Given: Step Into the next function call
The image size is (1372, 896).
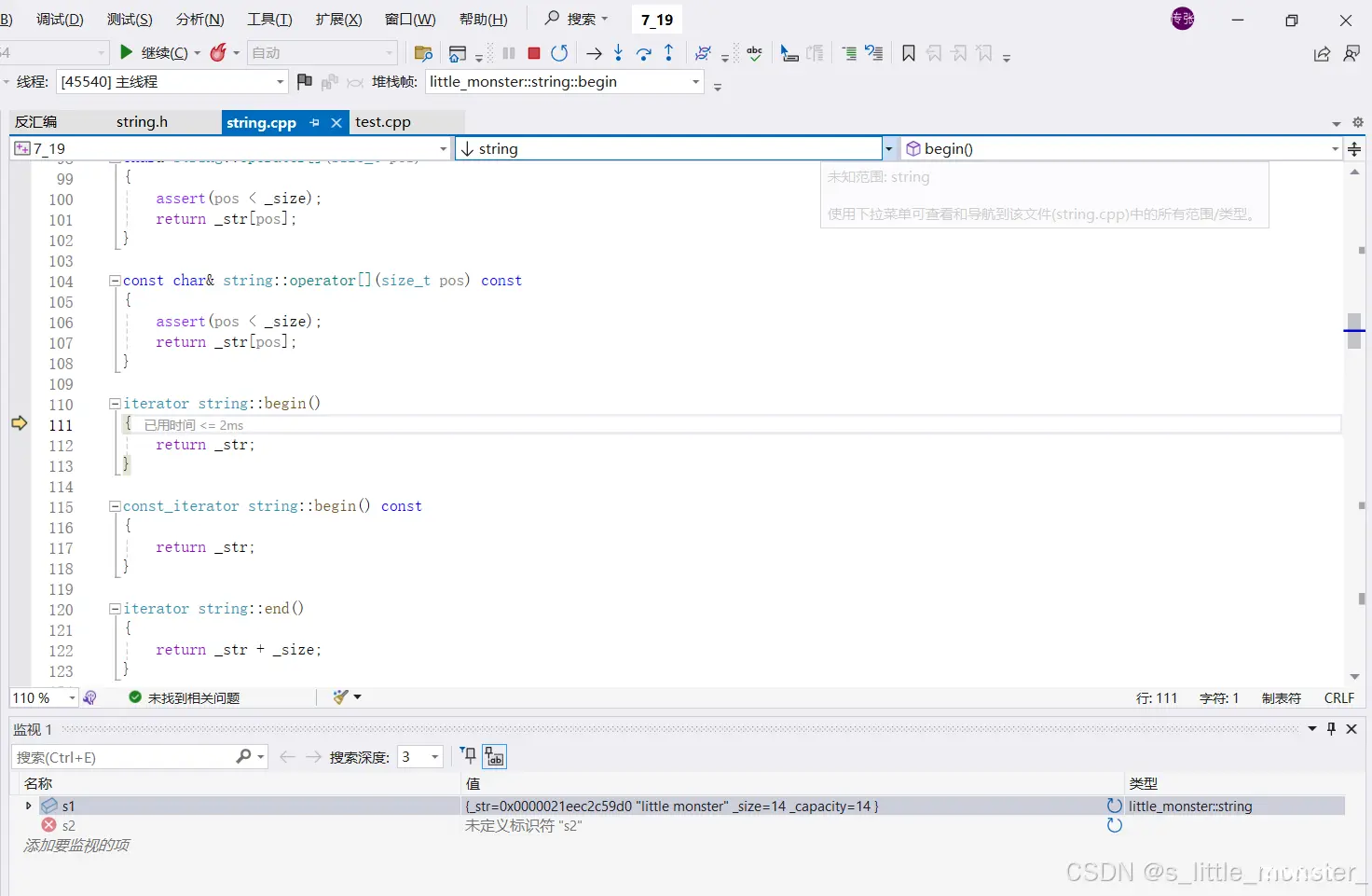Looking at the screenshot, I should (x=618, y=53).
